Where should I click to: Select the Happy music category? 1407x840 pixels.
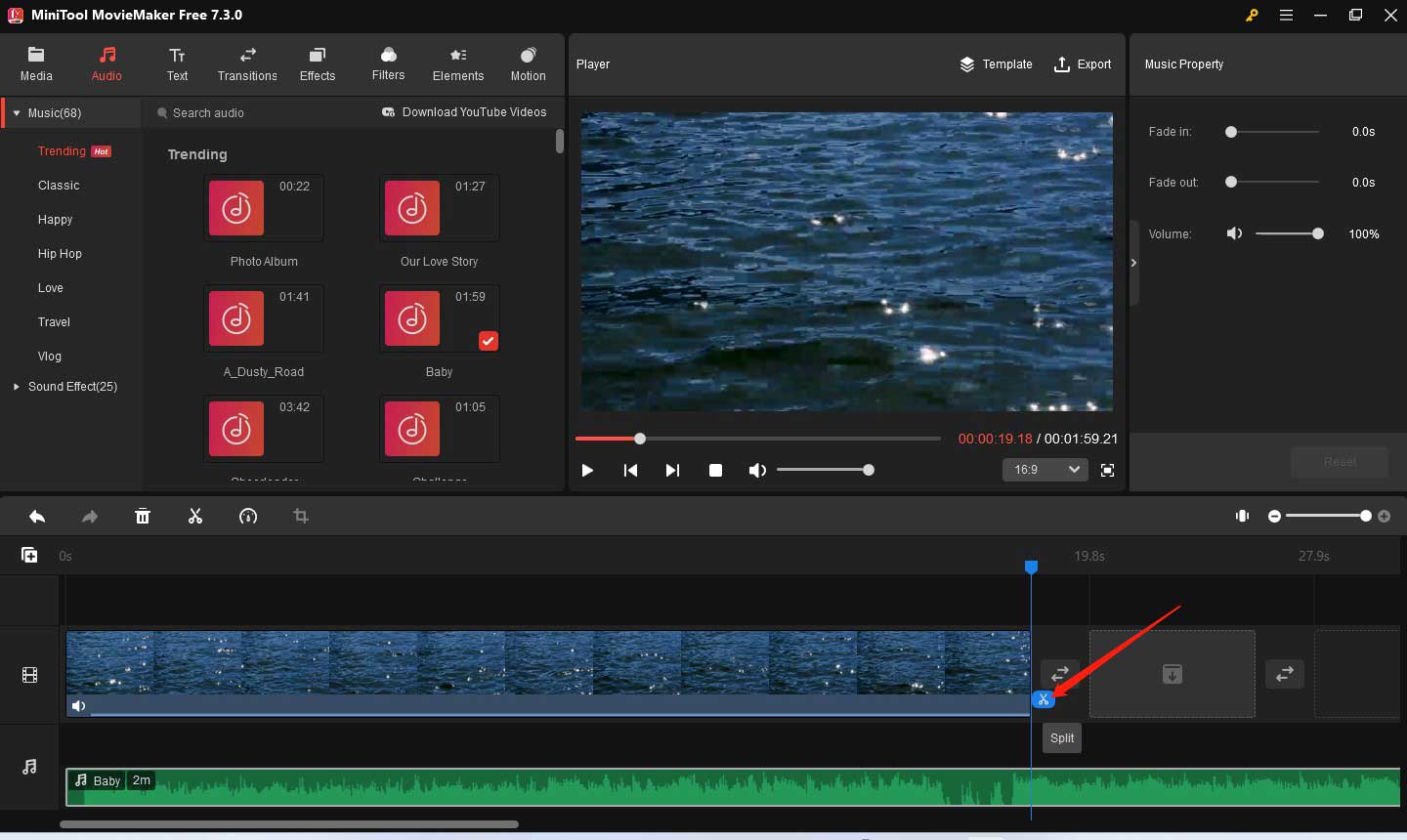point(56,220)
